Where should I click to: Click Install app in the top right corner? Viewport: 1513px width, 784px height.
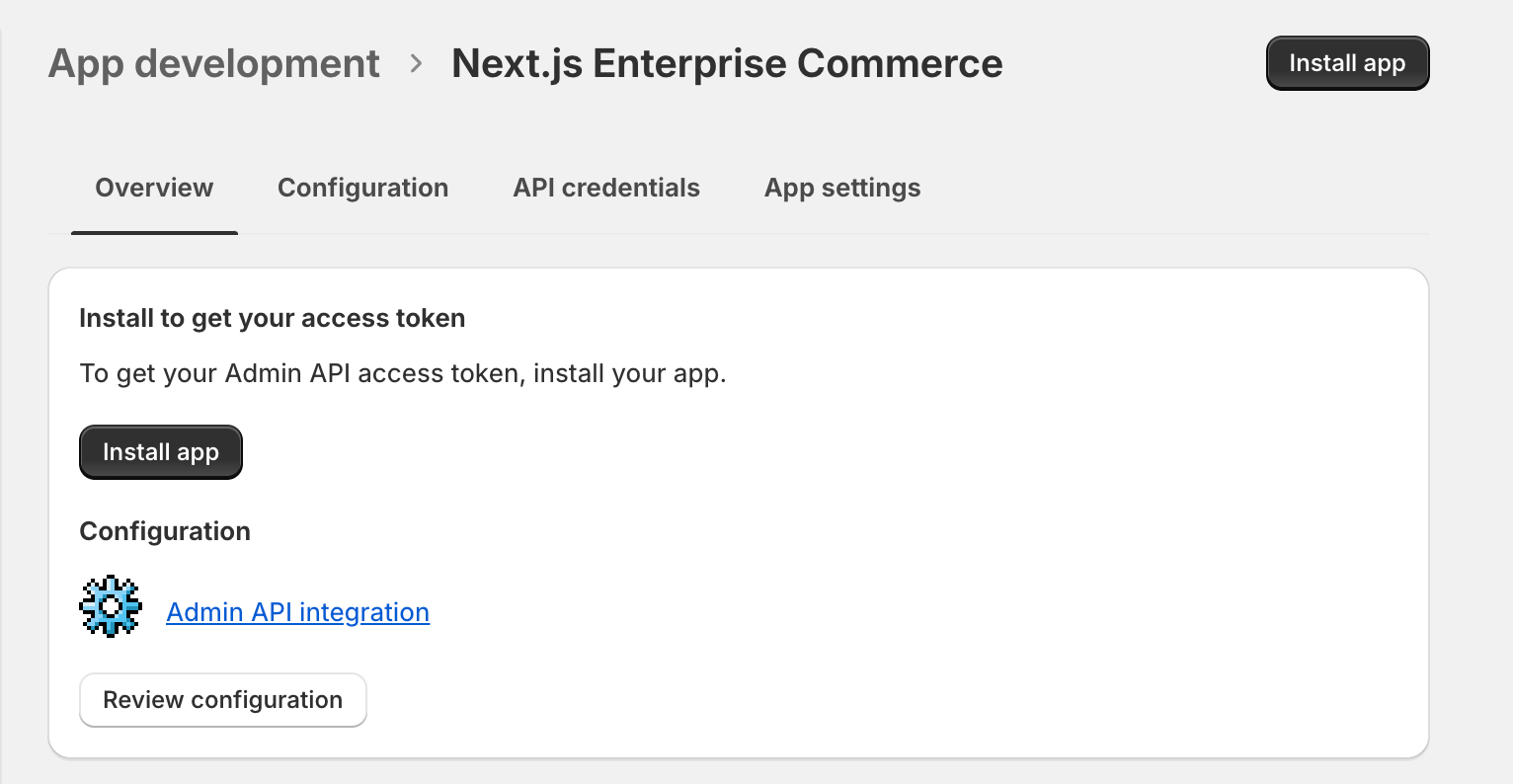(x=1347, y=62)
